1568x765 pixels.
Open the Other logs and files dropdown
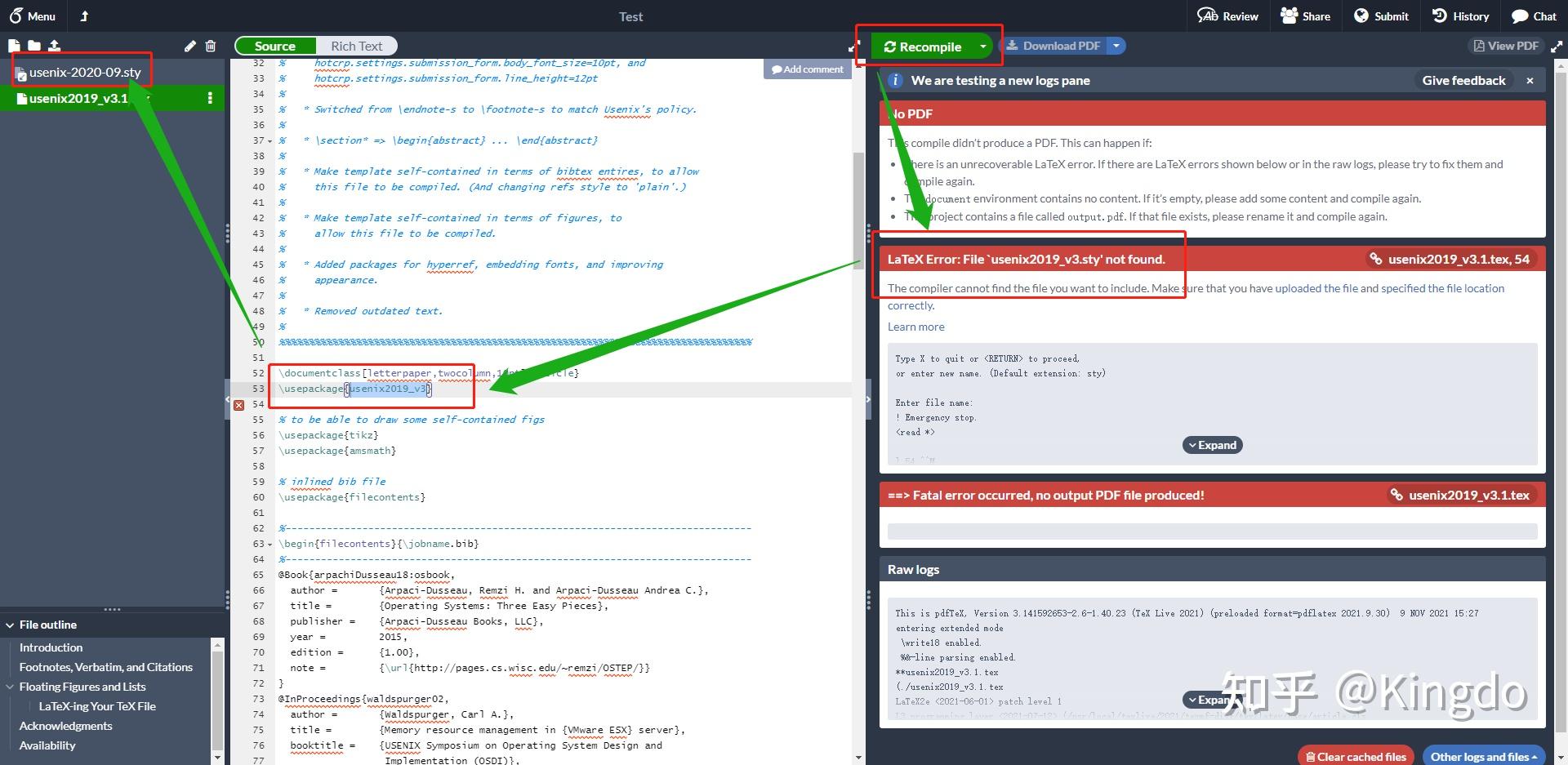(1484, 757)
